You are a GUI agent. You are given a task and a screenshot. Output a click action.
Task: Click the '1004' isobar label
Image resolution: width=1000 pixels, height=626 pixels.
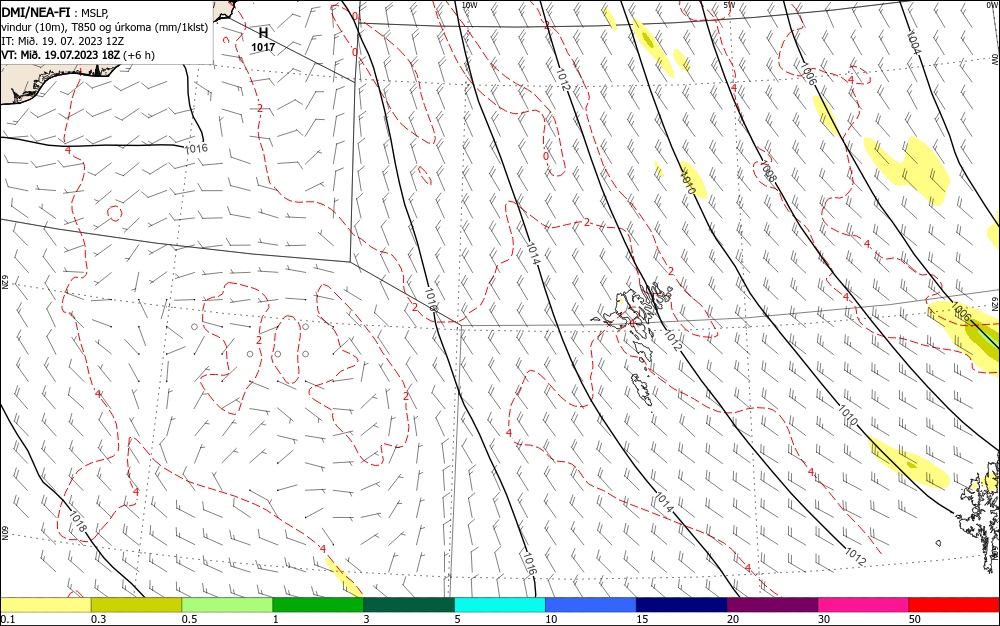913,43
